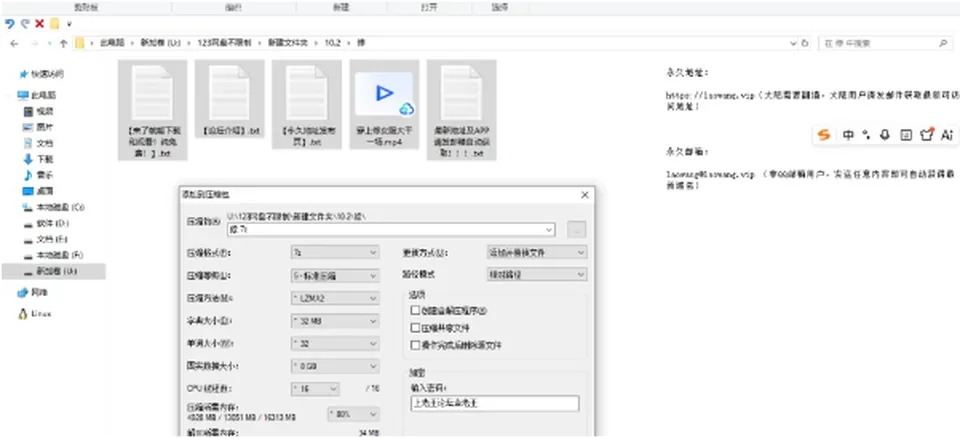Viewport: 960px width, 438px height.
Task: Open the word size dropdown showing 32
Action: (335, 344)
